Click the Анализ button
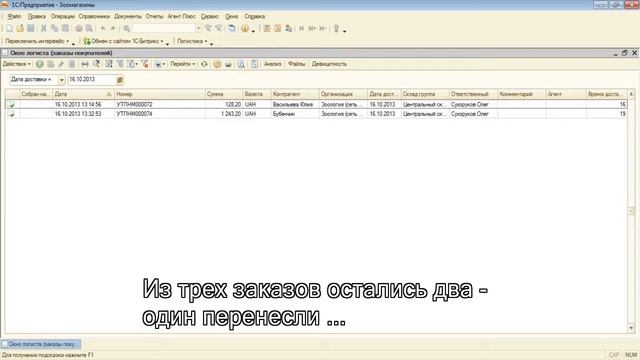 point(273,64)
